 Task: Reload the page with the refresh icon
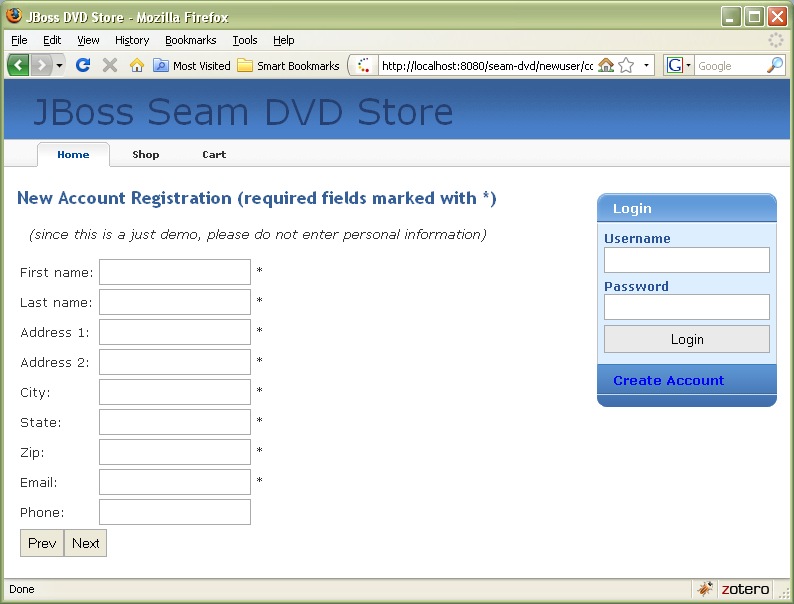[83, 65]
